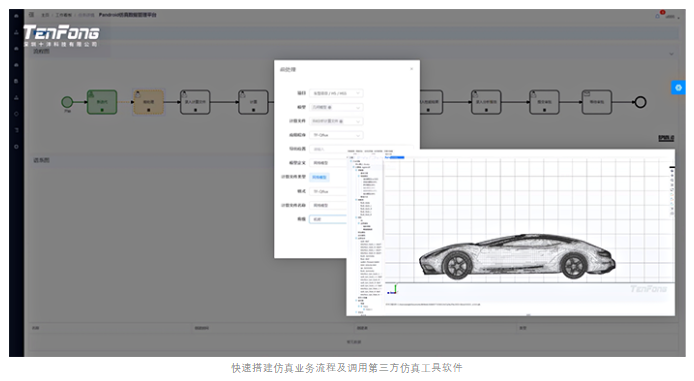This screenshot has height=381, width=694.
Task: Click the axis triad in the 3D viewer
Action: (x=393, y=289)
